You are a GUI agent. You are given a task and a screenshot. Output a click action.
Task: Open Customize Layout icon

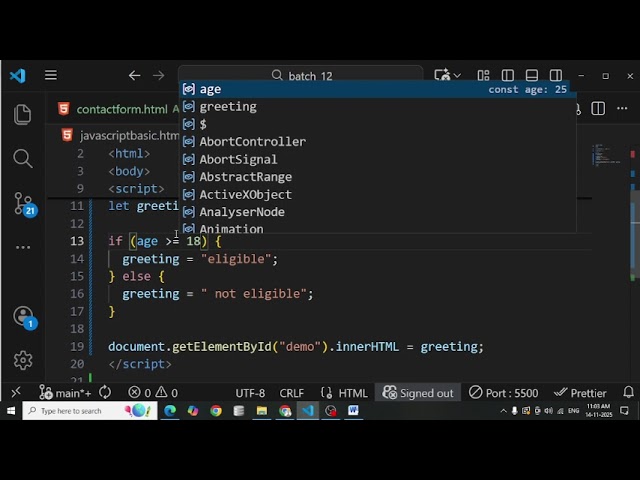click(483, 76)
